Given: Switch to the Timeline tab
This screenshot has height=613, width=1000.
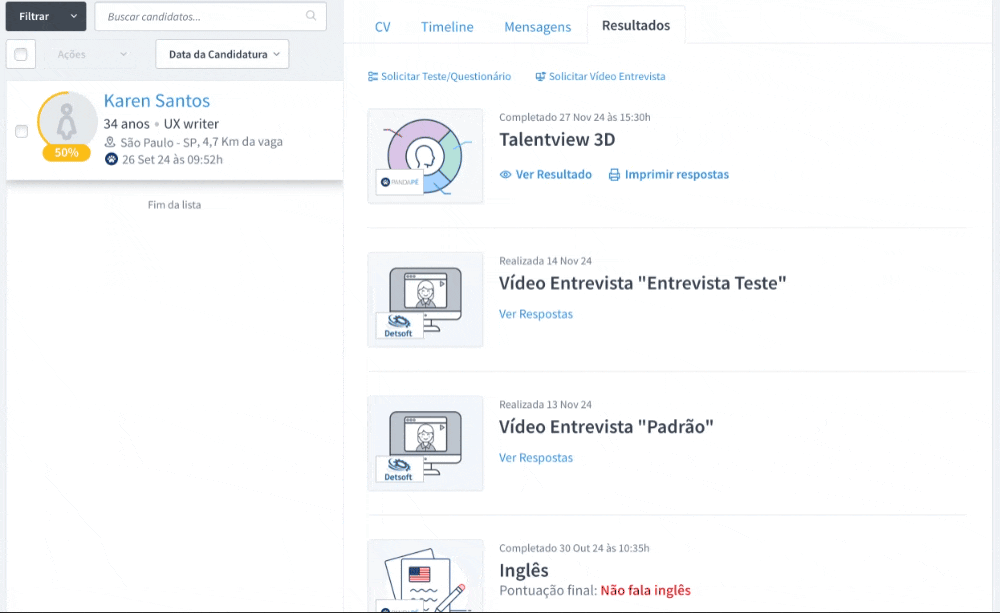Looking at the screenshot, I should (x=447, y=27).
